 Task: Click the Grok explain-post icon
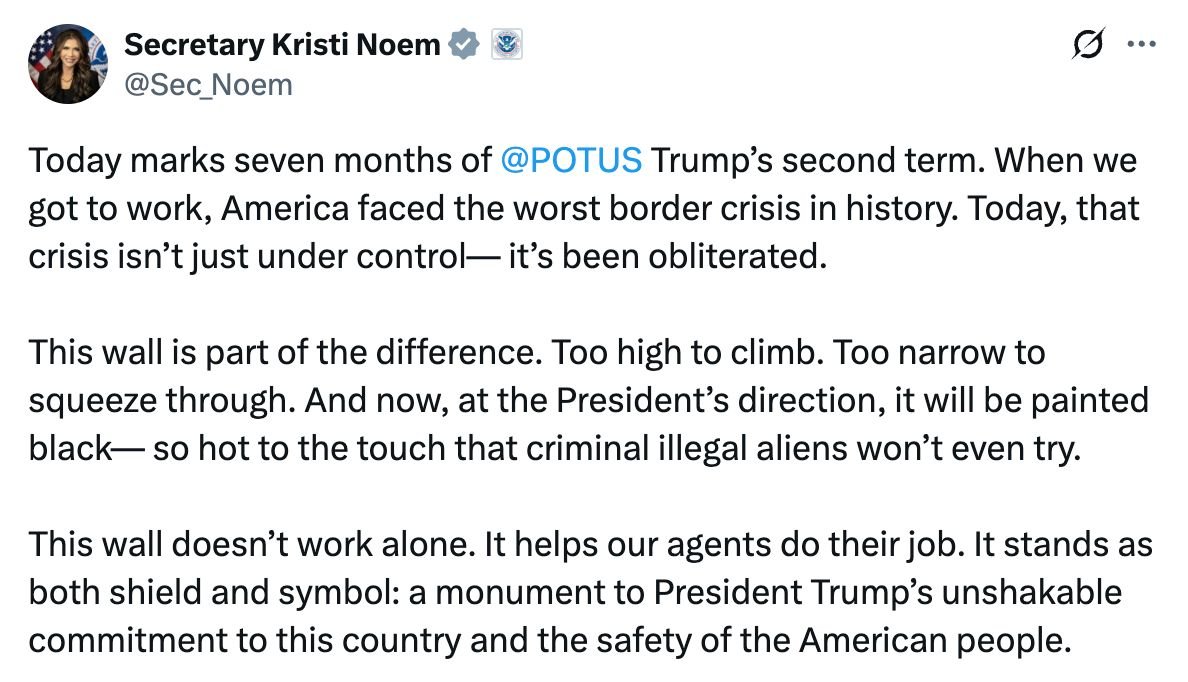point(1087,44)
